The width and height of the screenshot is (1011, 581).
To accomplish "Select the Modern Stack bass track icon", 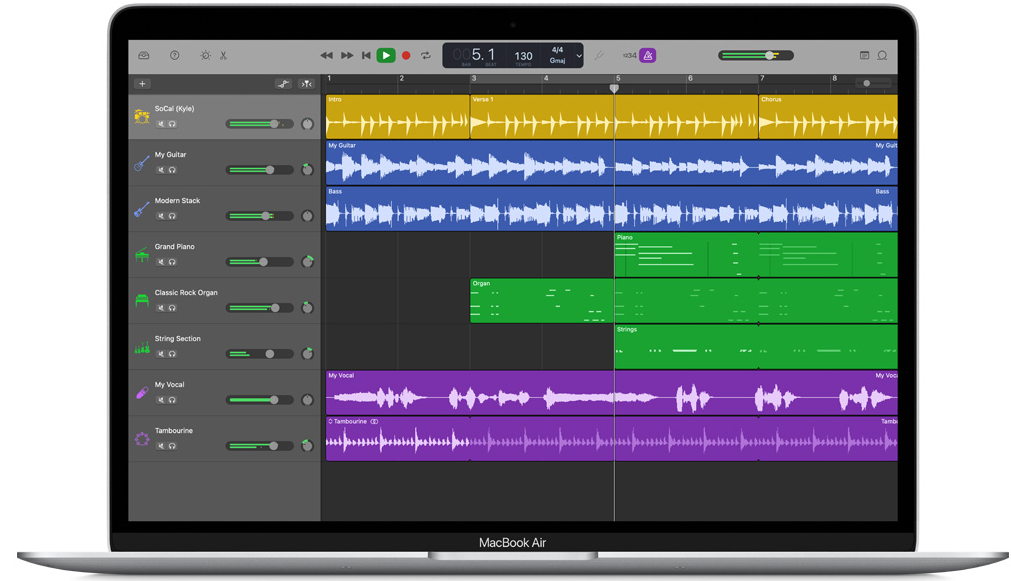I will 142,209.
